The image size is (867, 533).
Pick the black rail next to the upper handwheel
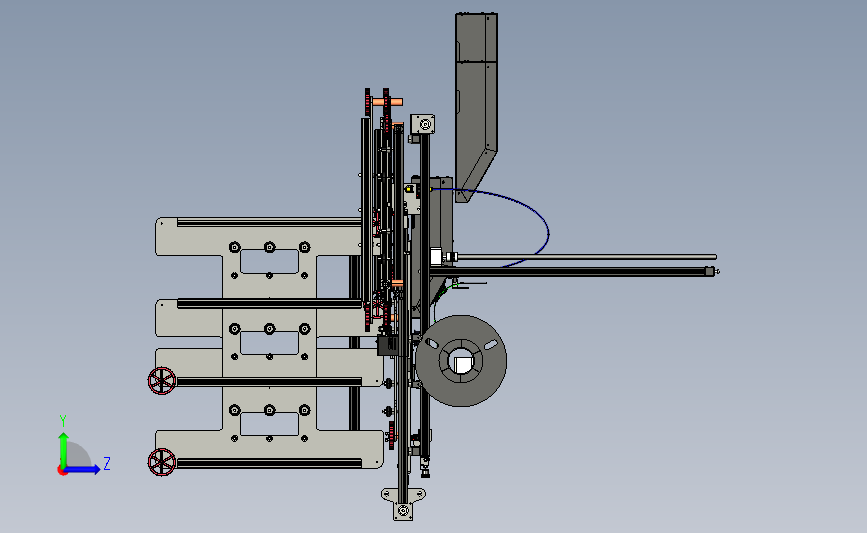[x=269, y=382]
